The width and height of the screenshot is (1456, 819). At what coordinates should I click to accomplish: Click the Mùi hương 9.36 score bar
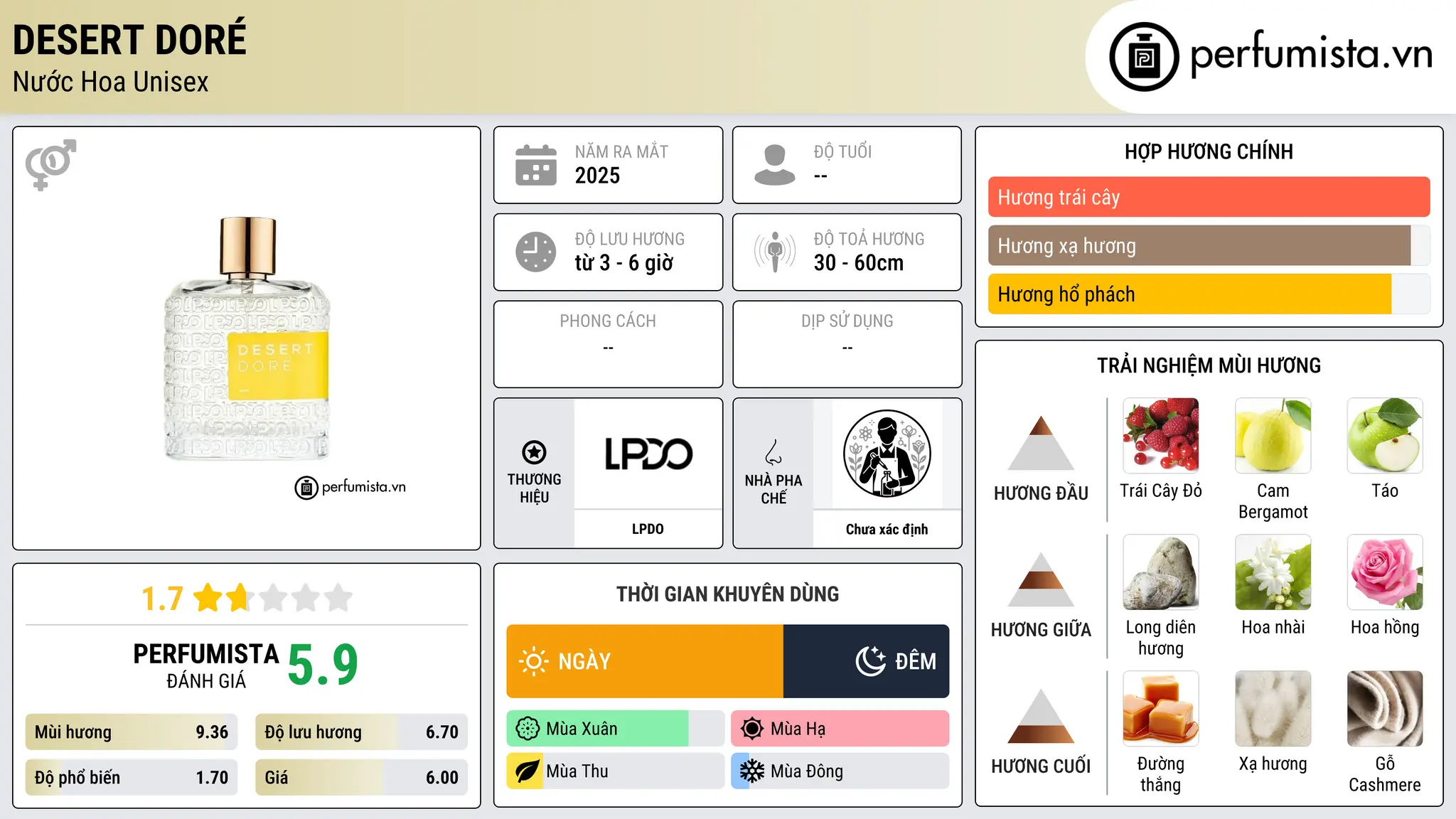[x=132, y=732]
